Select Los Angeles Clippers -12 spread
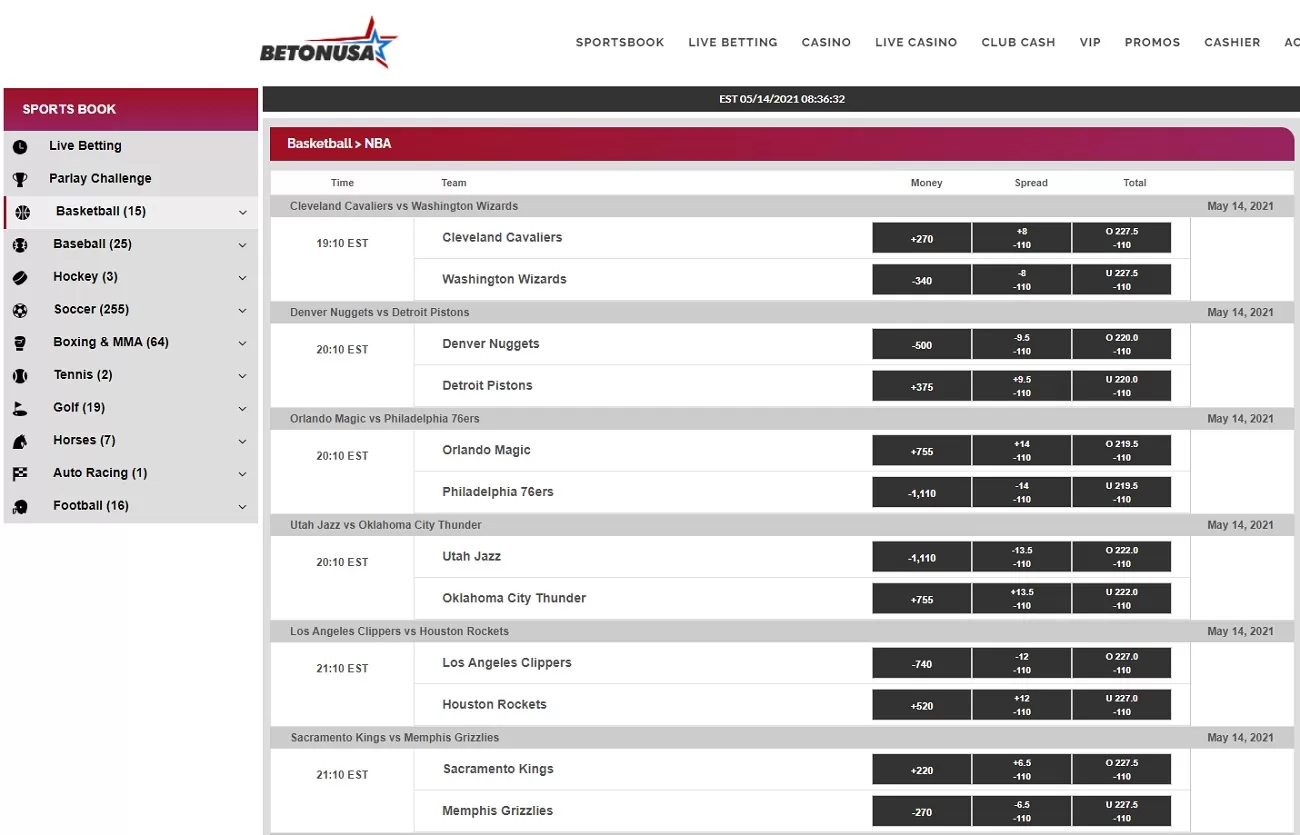1300x835 pixels. pyautogui.click(x=1022, y=663)
